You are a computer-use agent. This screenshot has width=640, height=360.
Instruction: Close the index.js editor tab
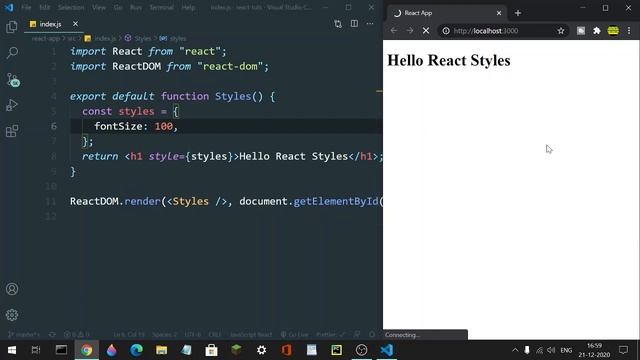pyautogui.click(x=75, y=24)
